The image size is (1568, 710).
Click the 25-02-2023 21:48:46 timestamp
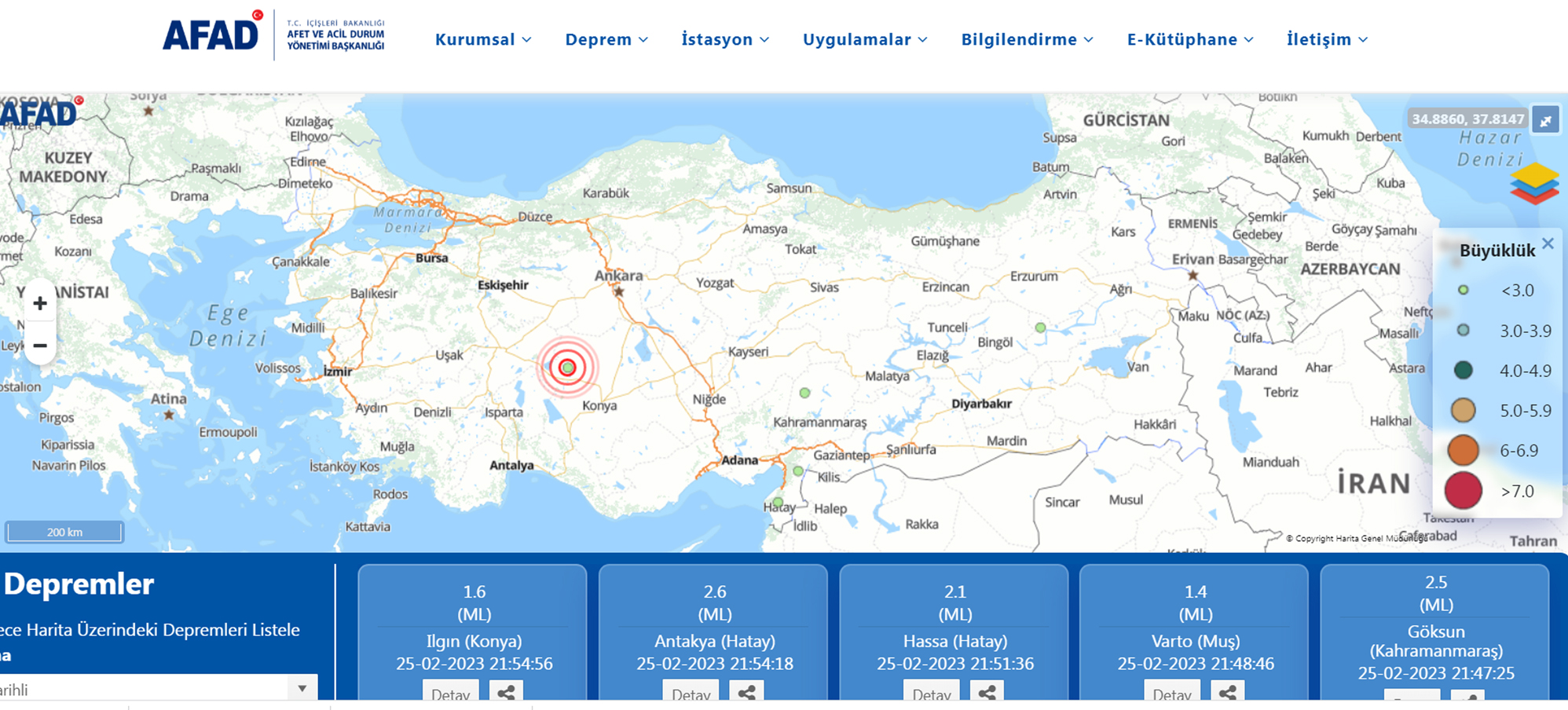pos(1196,664)
